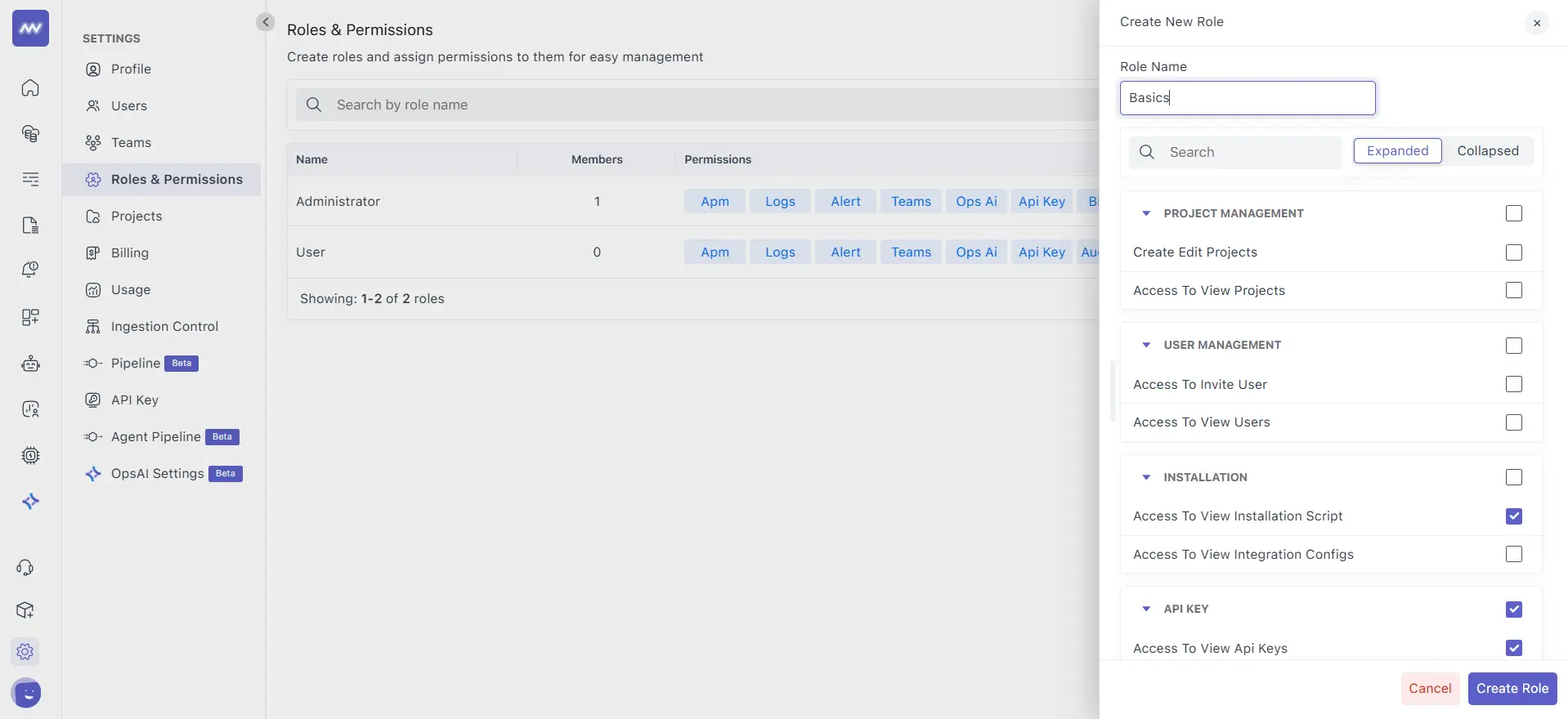This screenshot has height=719, width=1568.
Task: Click the user avatar icon at bottom left
Action: pos(27,693)
